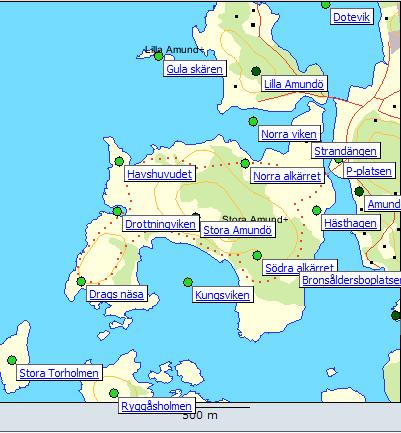The height and width of the screenshot is (433, 401).
Task: Click the Södra alkärret green marker
Action: pyautogui.click(x=257, y=256)
